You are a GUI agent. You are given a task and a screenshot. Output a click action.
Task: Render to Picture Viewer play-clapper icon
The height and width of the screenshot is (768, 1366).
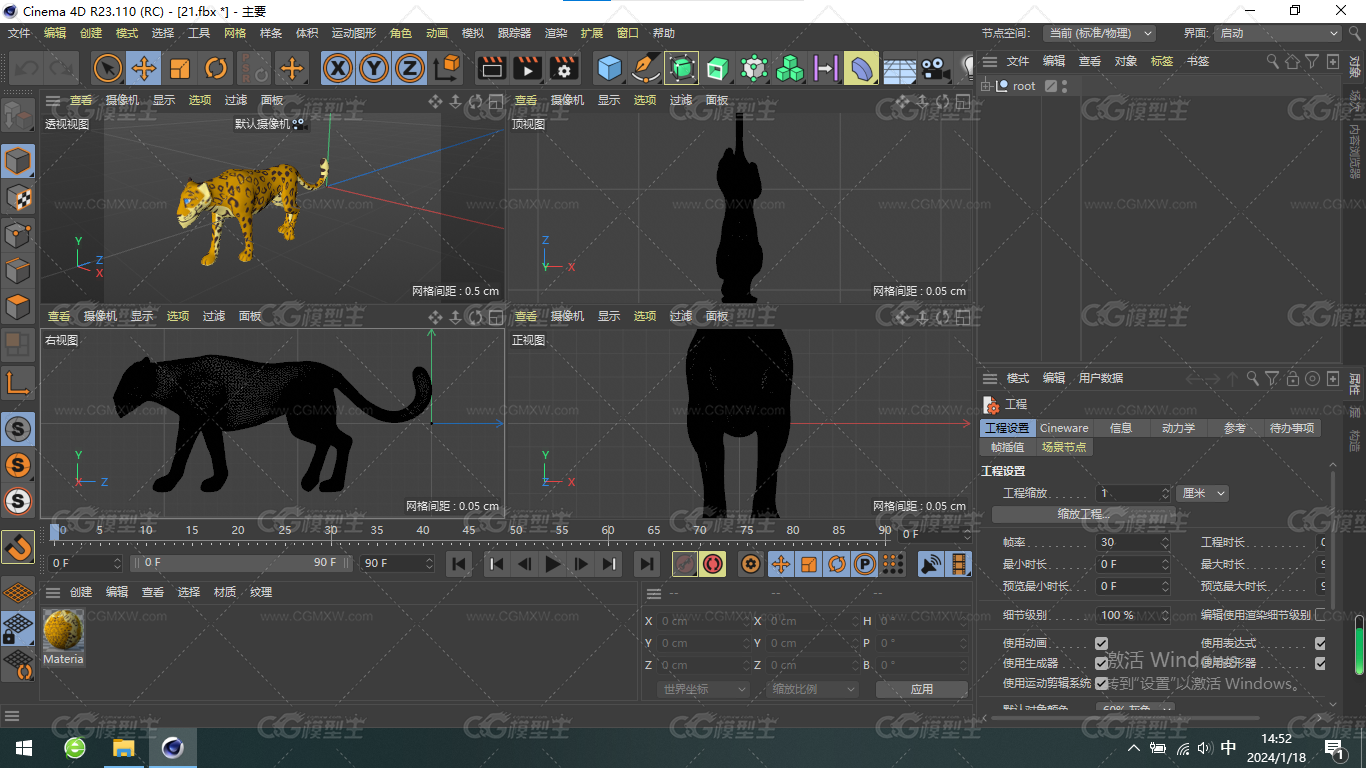point(527,68)
